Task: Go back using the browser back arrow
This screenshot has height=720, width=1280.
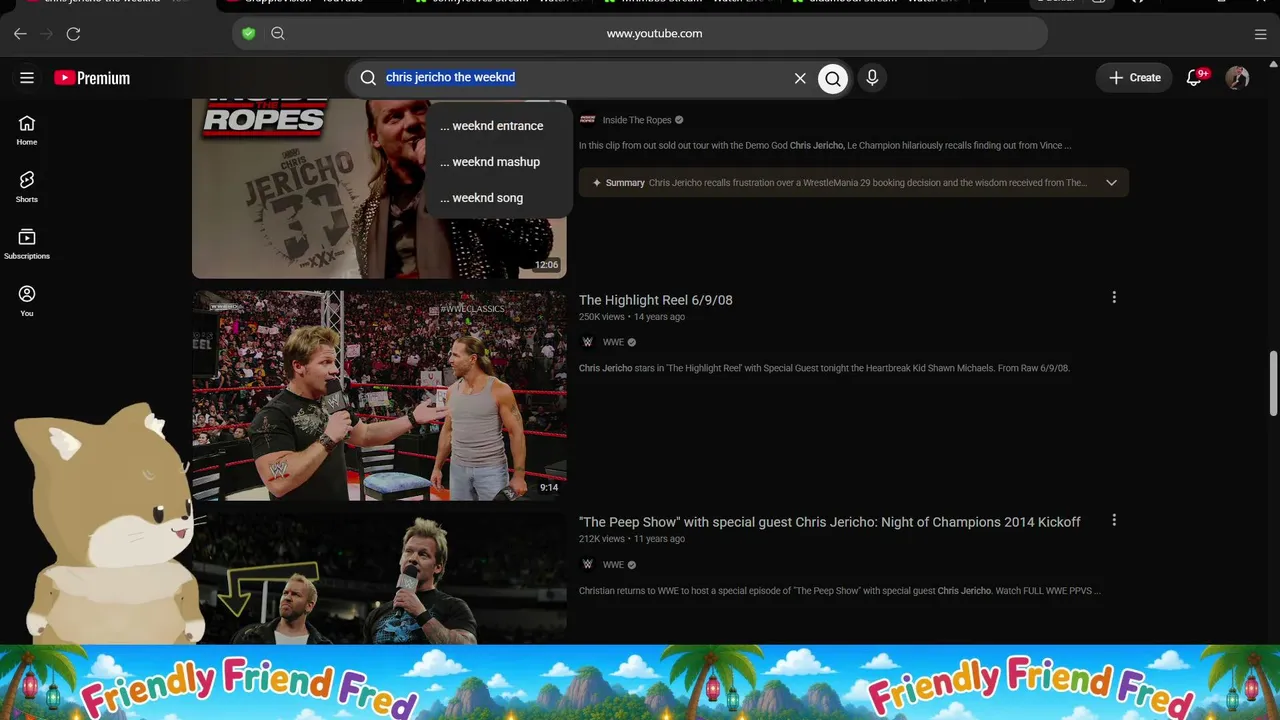Action: (x=20, y=34)
